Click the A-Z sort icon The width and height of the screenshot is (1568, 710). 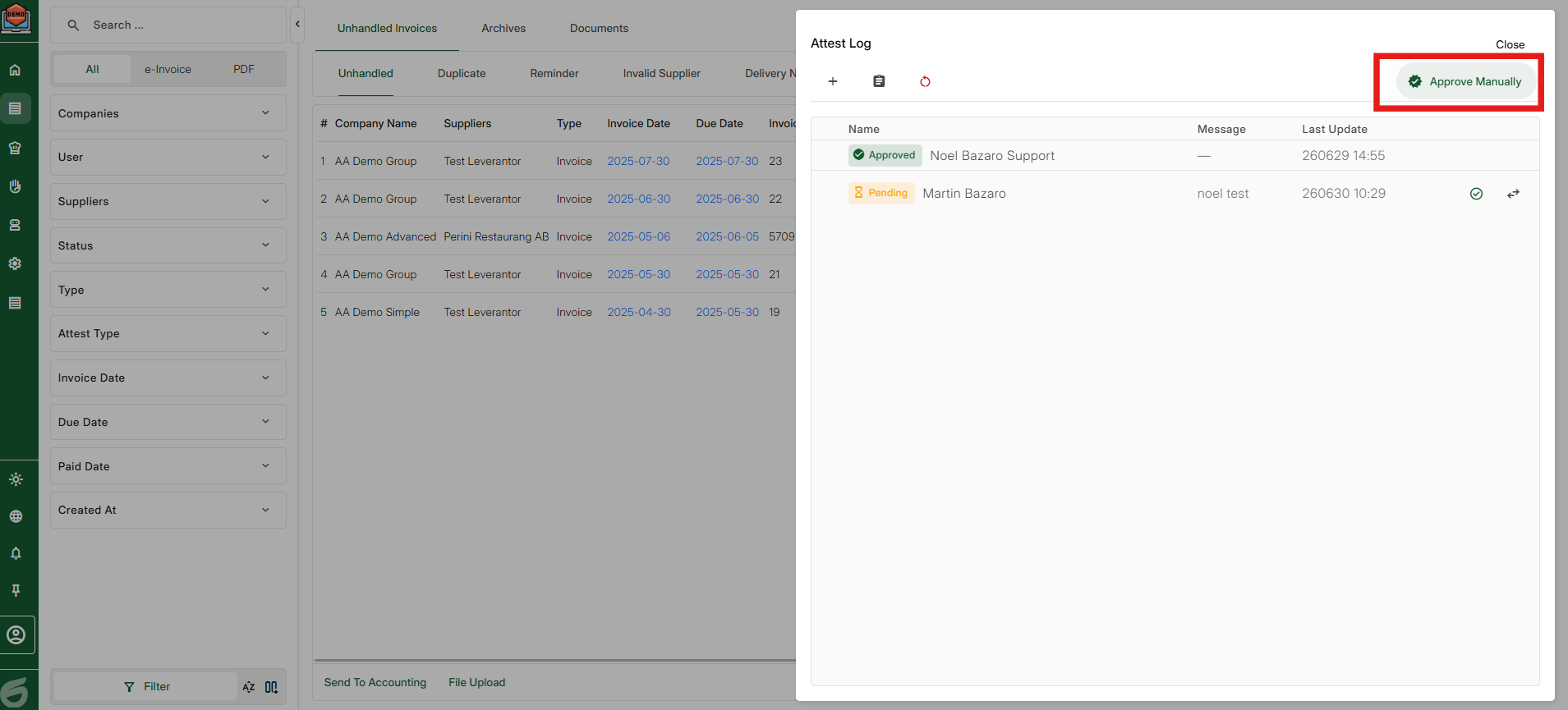click(248, 687)
